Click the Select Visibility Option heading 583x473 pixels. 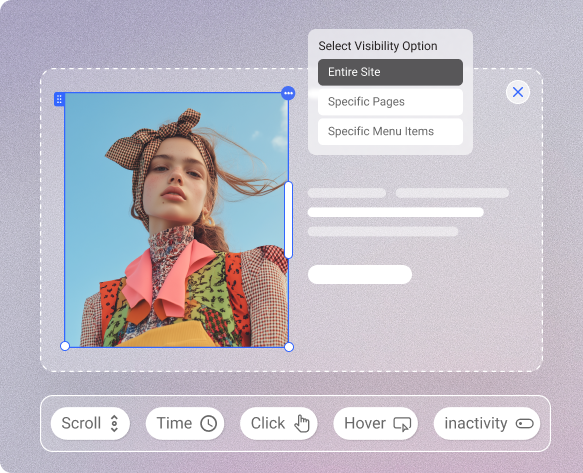pyautogui.click(x=378, y=46)
